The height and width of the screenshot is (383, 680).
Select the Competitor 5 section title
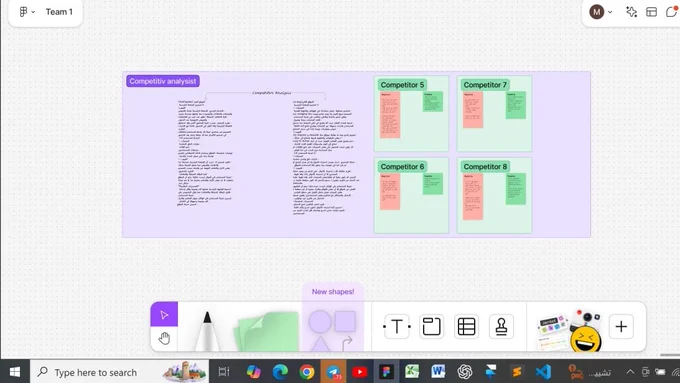point(402,85)
